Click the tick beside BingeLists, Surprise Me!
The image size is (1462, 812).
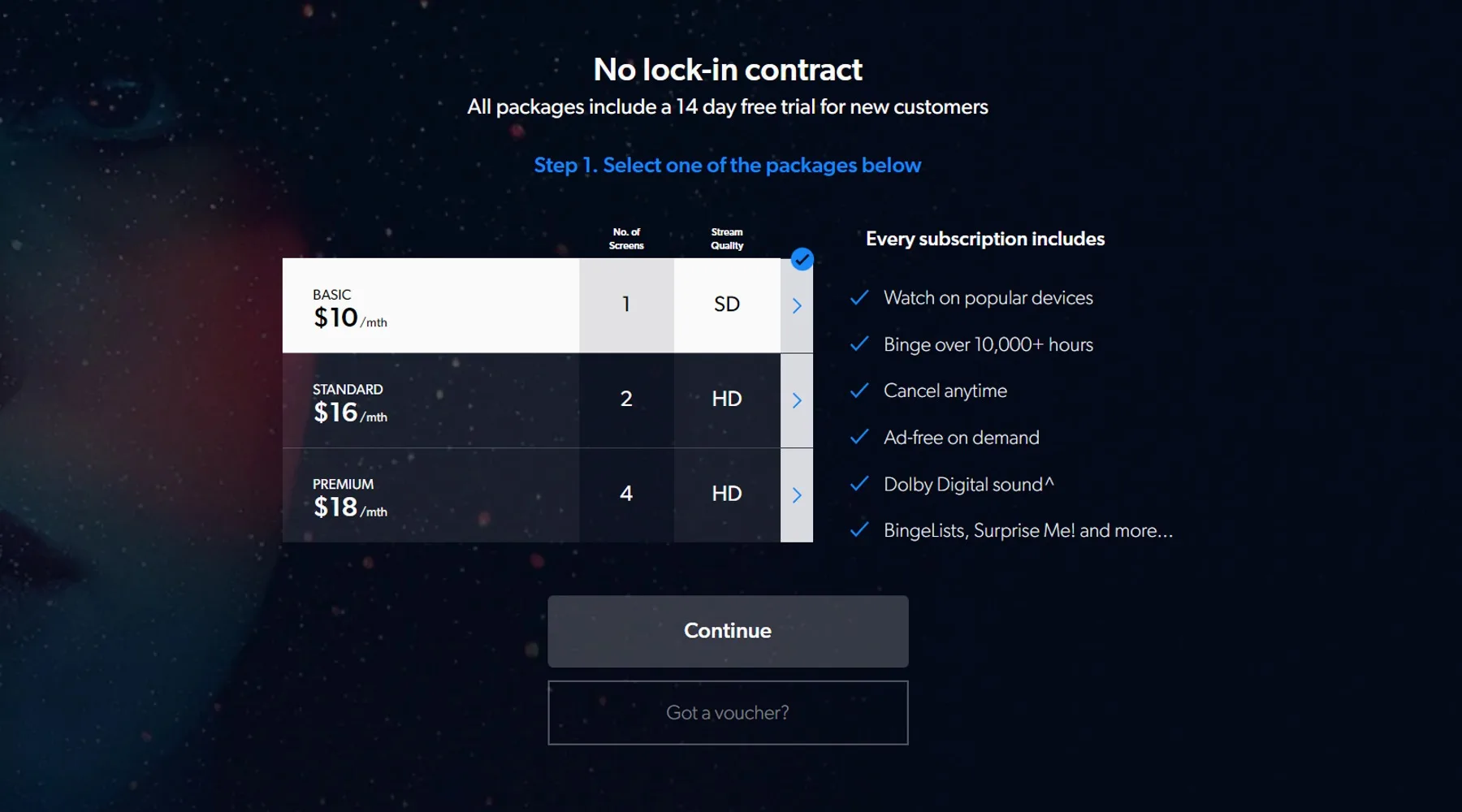point(859,530)
